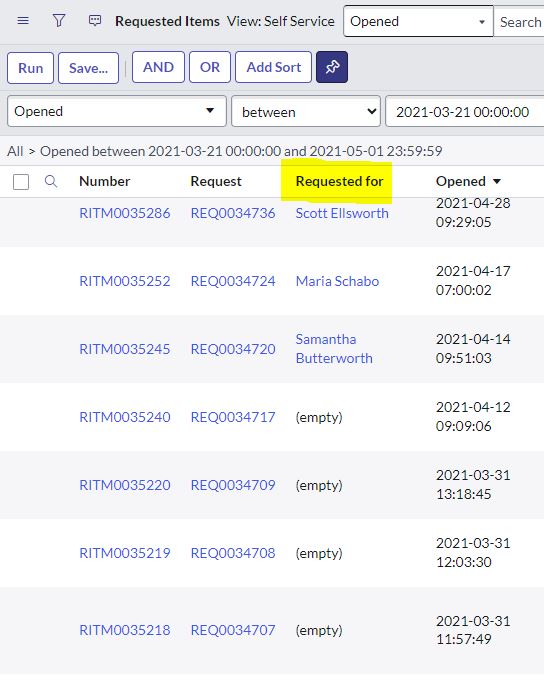Viewport: 544px width, 686px height.
Task: Click the Requested Items list title
Action: pyautogui.click(x=167, y=21)
